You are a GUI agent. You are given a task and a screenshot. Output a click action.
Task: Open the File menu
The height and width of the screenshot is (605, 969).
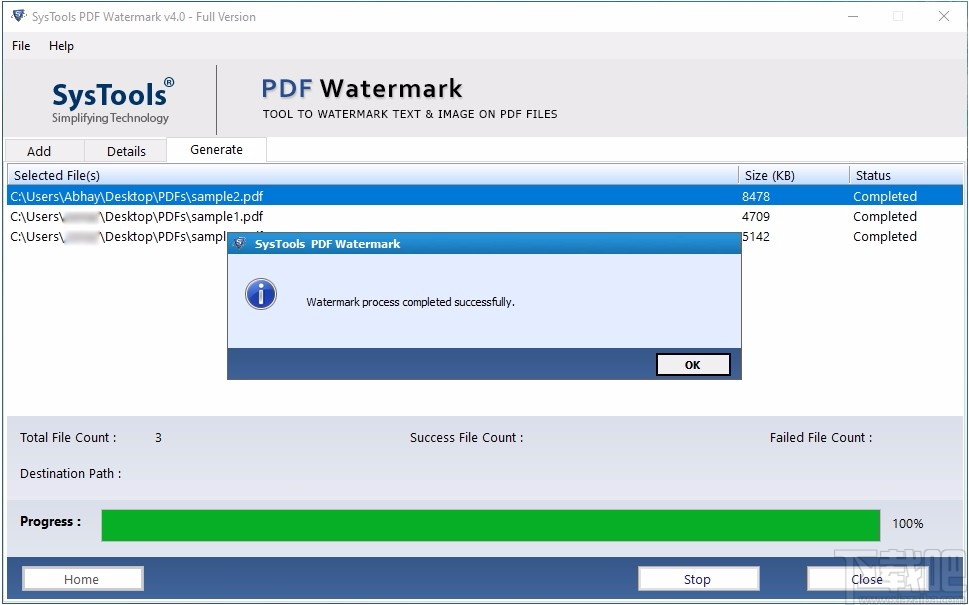pyautogui.click(x=20, y=46)
